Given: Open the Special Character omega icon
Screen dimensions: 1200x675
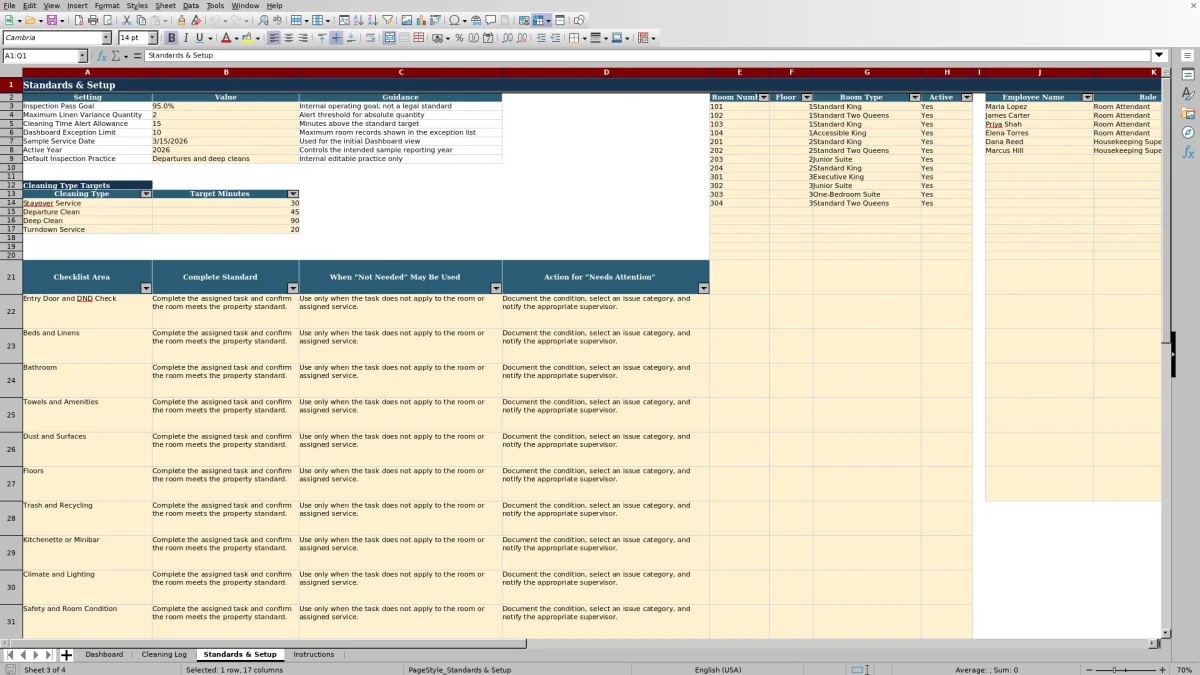Looking at the screenshot, I should click(455, 20).
